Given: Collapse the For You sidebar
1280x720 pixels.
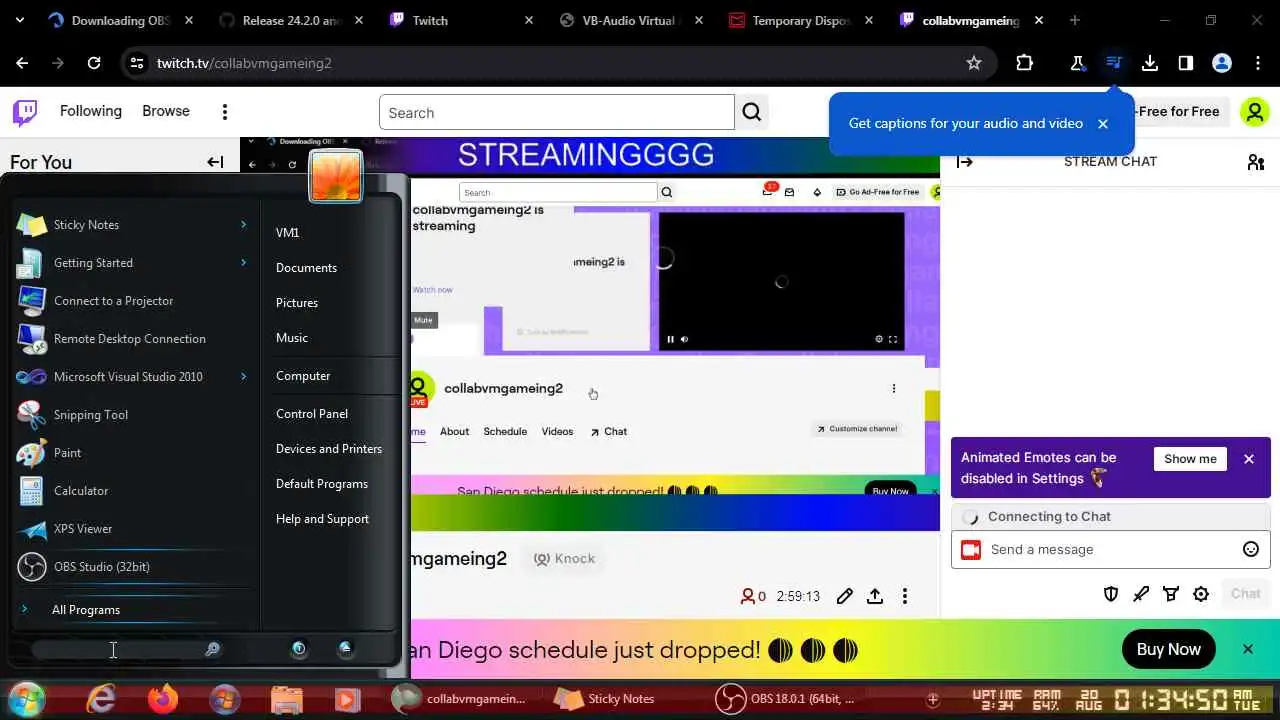Looking at the screenshot, I should 215,162.
